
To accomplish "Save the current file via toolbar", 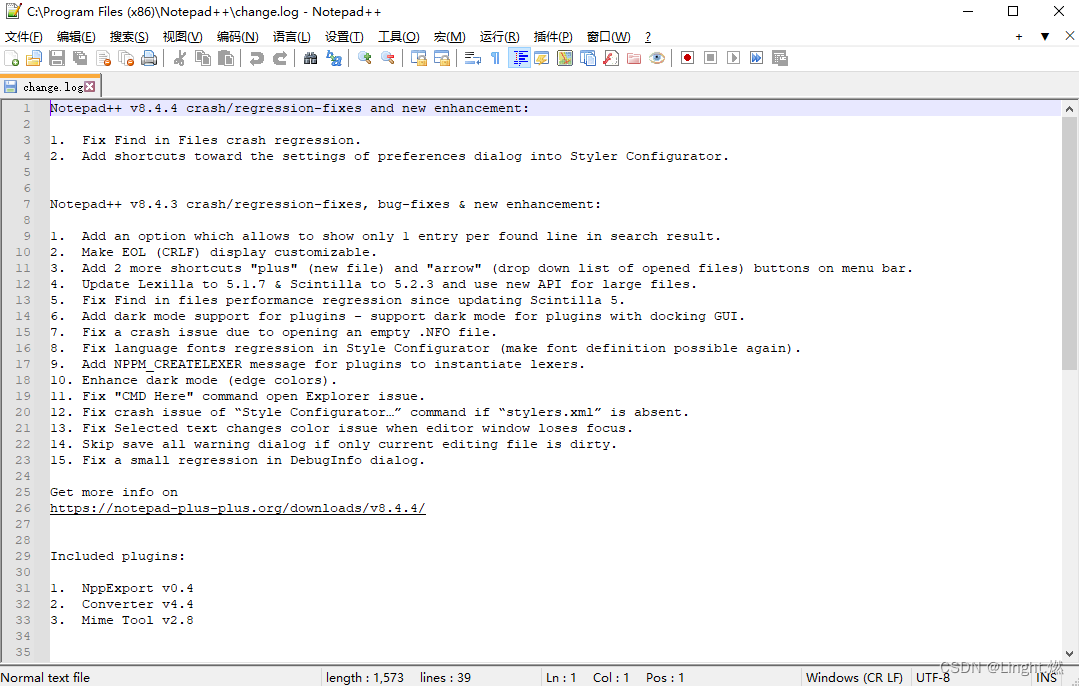I will pos(57,58).
